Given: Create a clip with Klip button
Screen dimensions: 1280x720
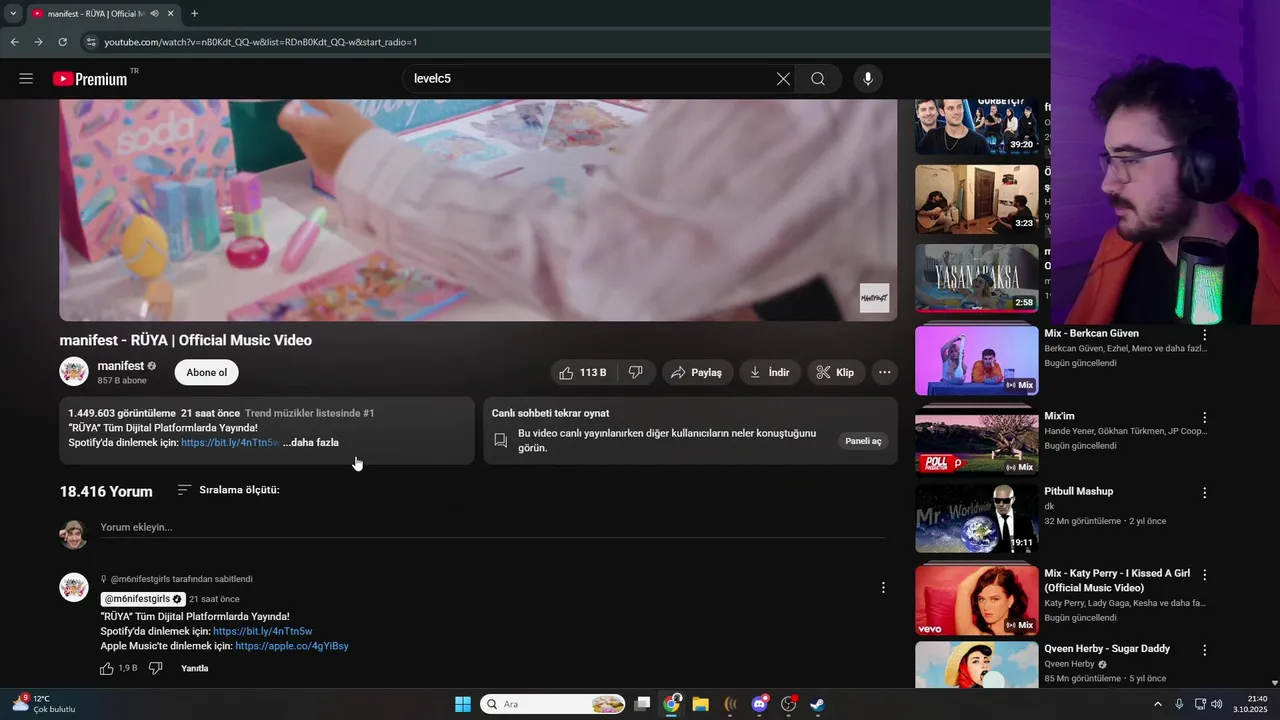Looking at the screenshot, I should point(836,373).
